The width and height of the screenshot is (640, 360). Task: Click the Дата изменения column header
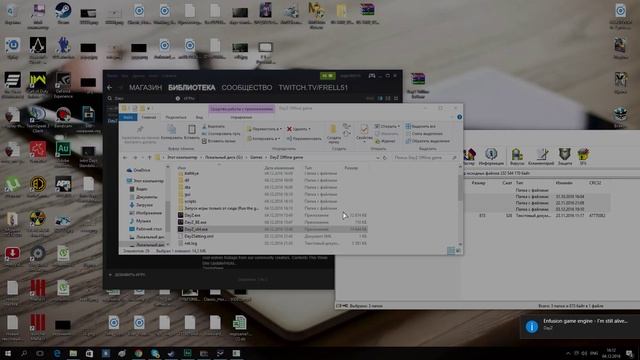279,168
